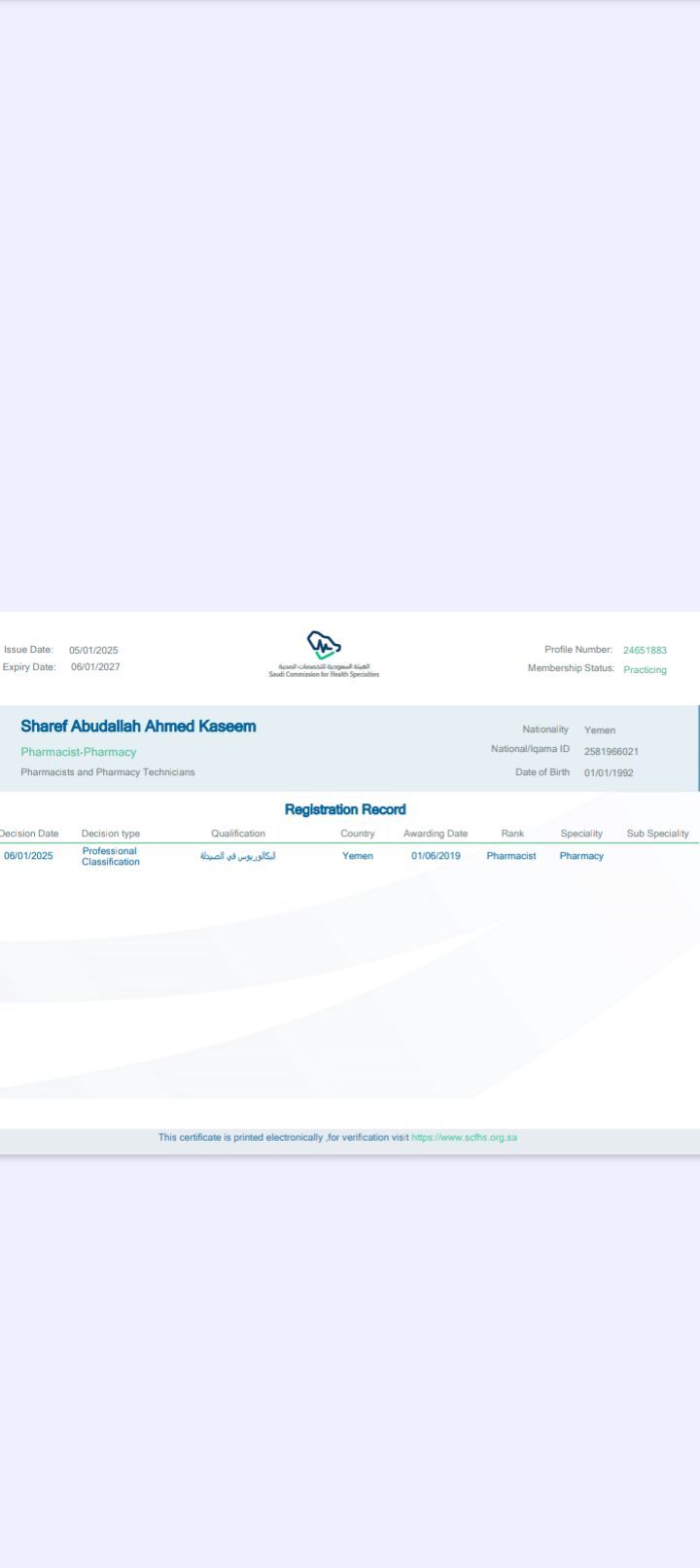Click the National/Iqama ID label
This screenshot has width=700, height=1568.
click(x=530, y=749)
